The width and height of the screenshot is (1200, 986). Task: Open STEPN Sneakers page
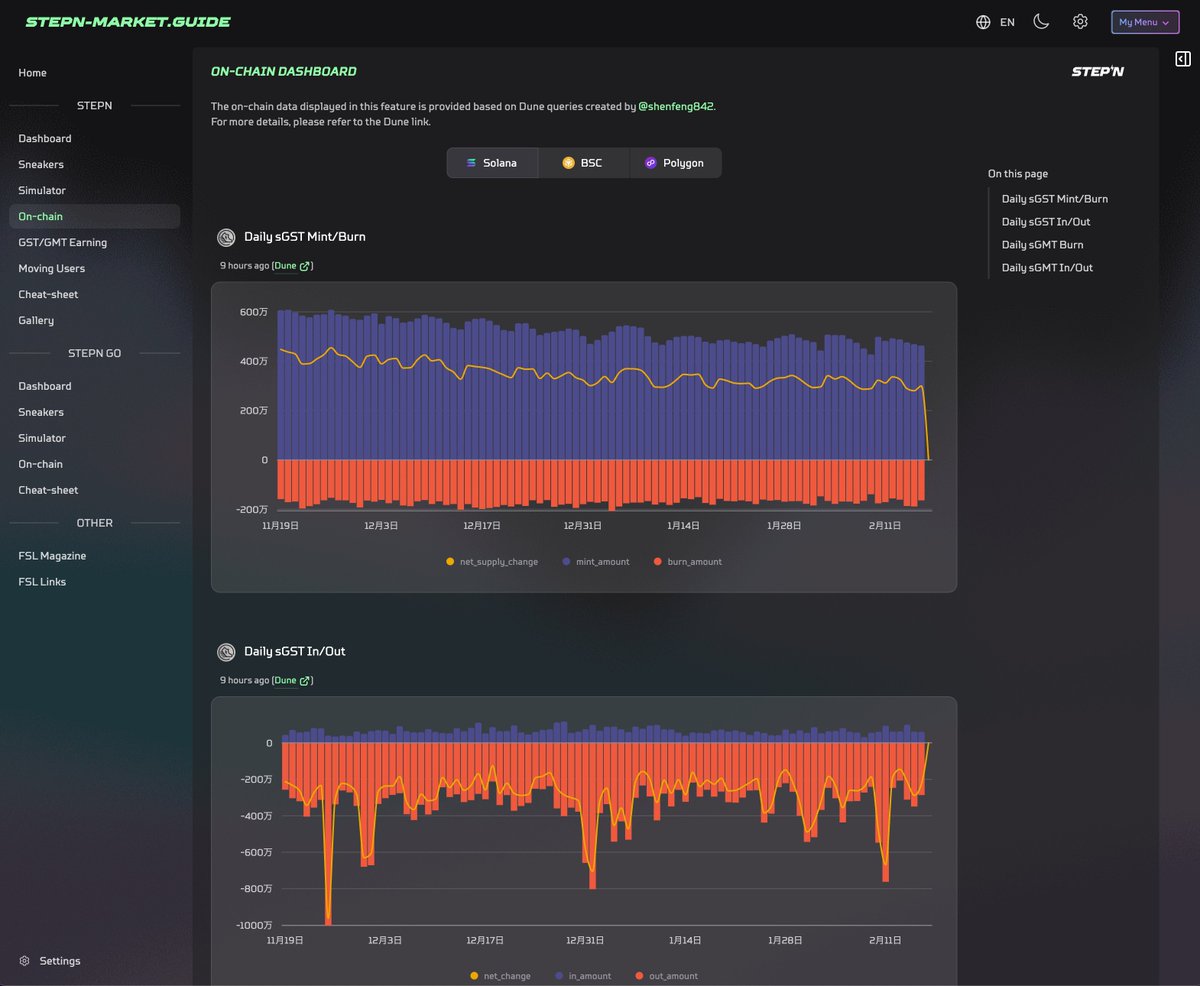[41, 165]
